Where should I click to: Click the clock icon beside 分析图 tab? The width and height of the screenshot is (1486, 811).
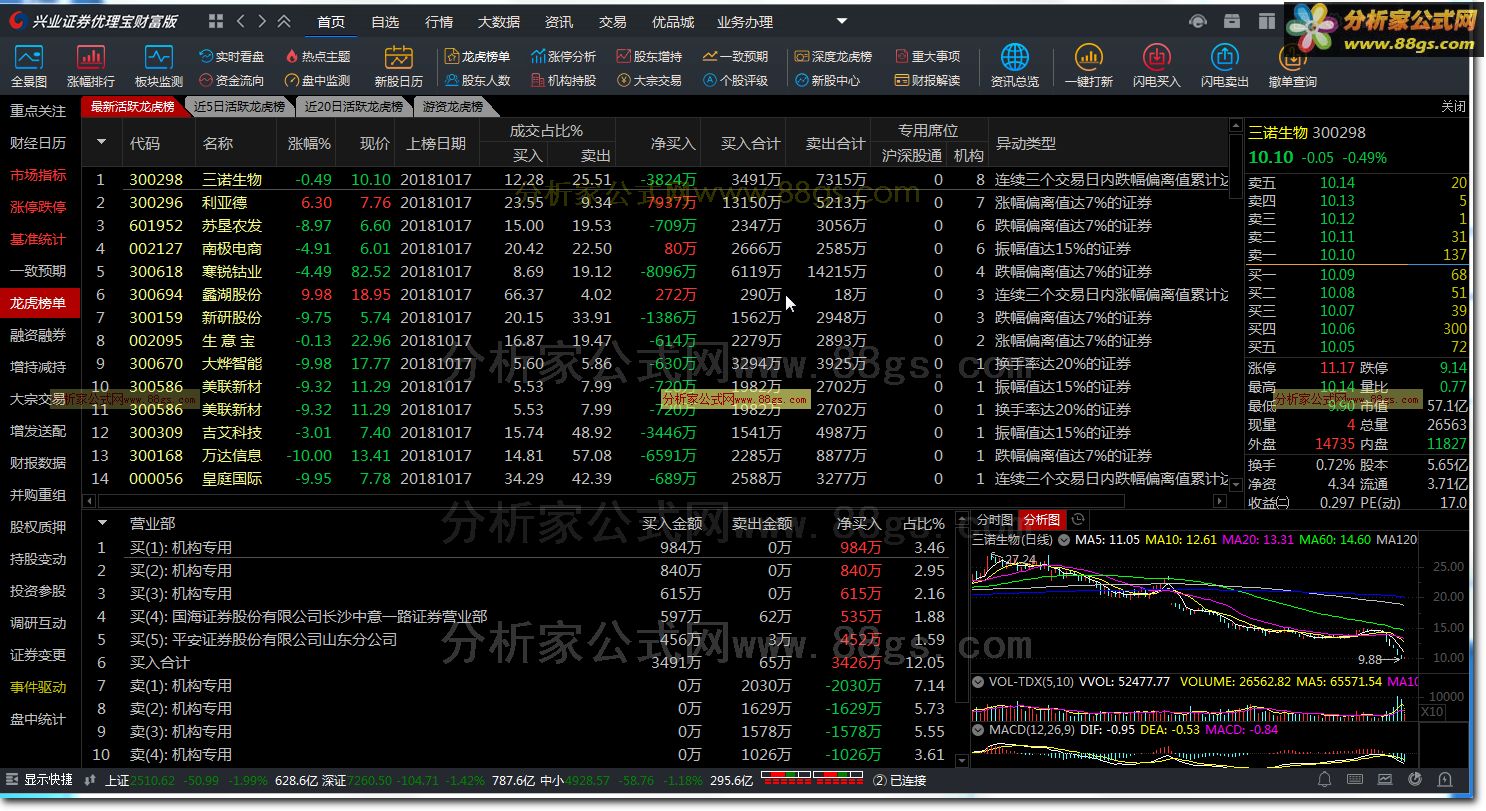(x=1078, y=519)
